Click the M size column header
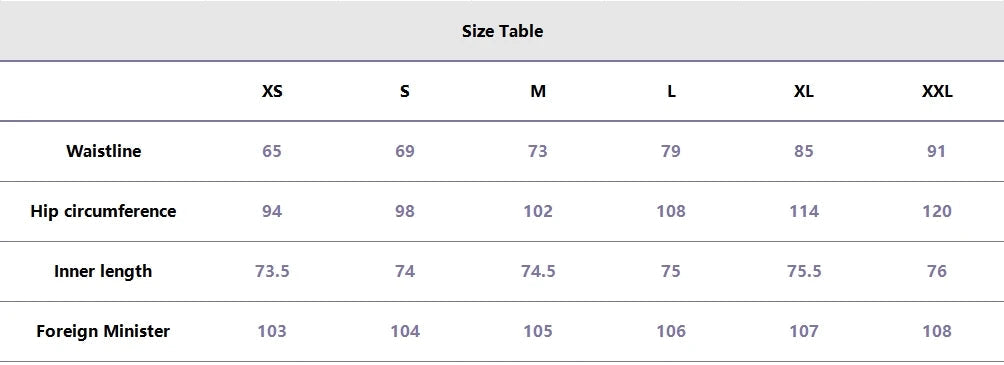Image resolution: width=1004 pixels, height=365 pixels. click(x=538, y=91)
